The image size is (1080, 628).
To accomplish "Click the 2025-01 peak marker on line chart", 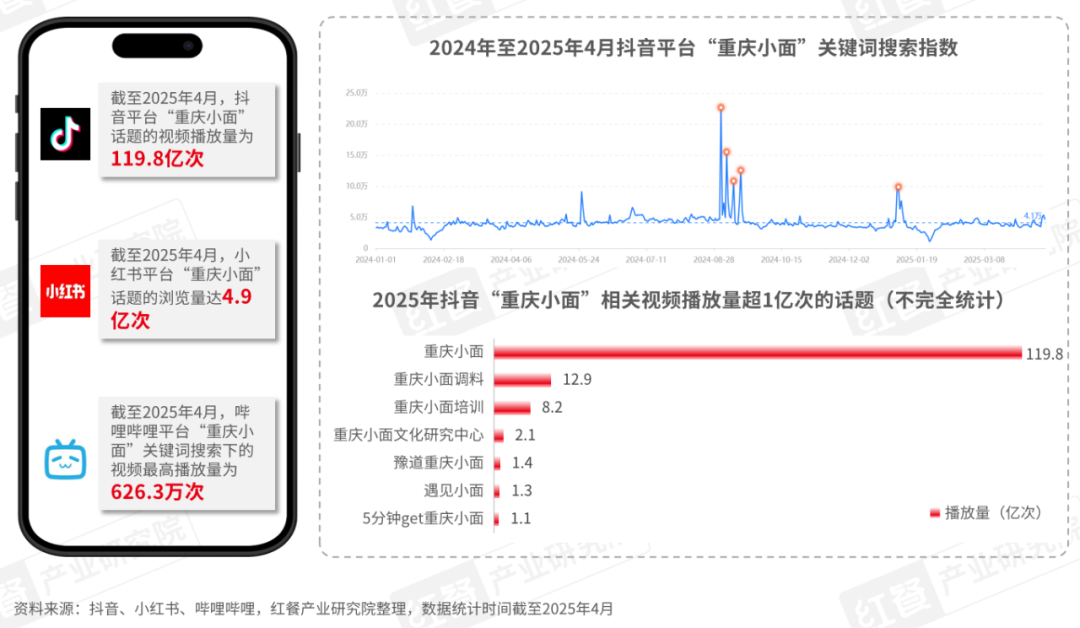I will [898, 187].
